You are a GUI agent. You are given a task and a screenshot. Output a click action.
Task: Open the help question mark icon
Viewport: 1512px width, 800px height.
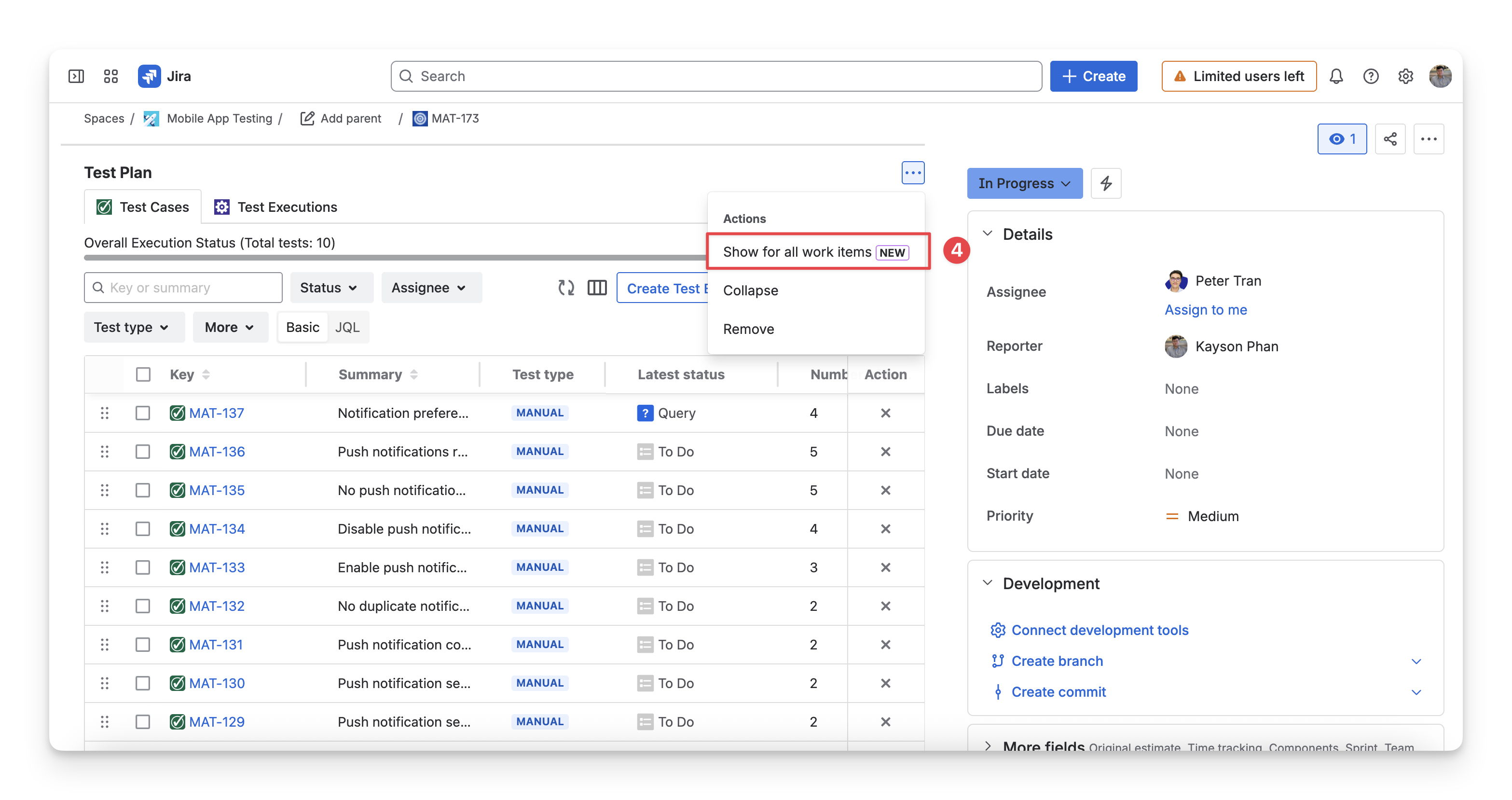[1371, 76]
